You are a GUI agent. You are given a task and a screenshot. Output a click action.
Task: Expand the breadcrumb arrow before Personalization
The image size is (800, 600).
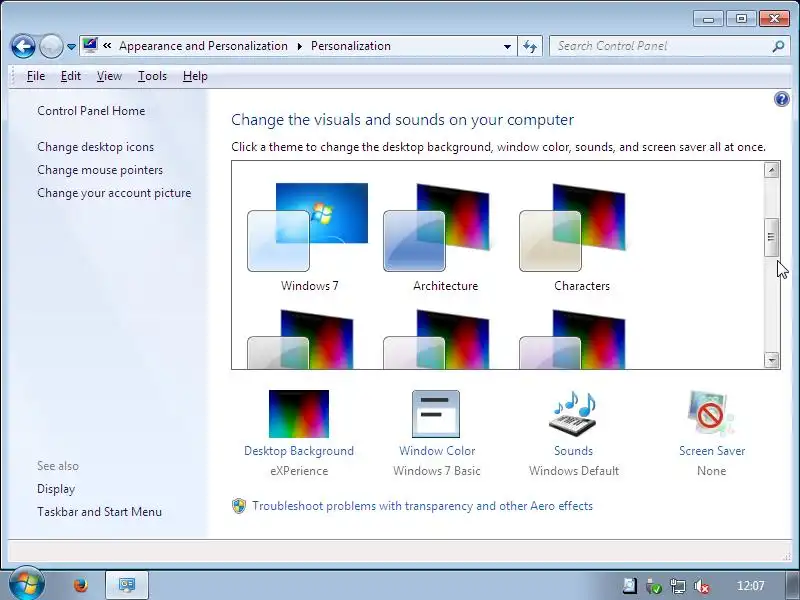[299, 46]
